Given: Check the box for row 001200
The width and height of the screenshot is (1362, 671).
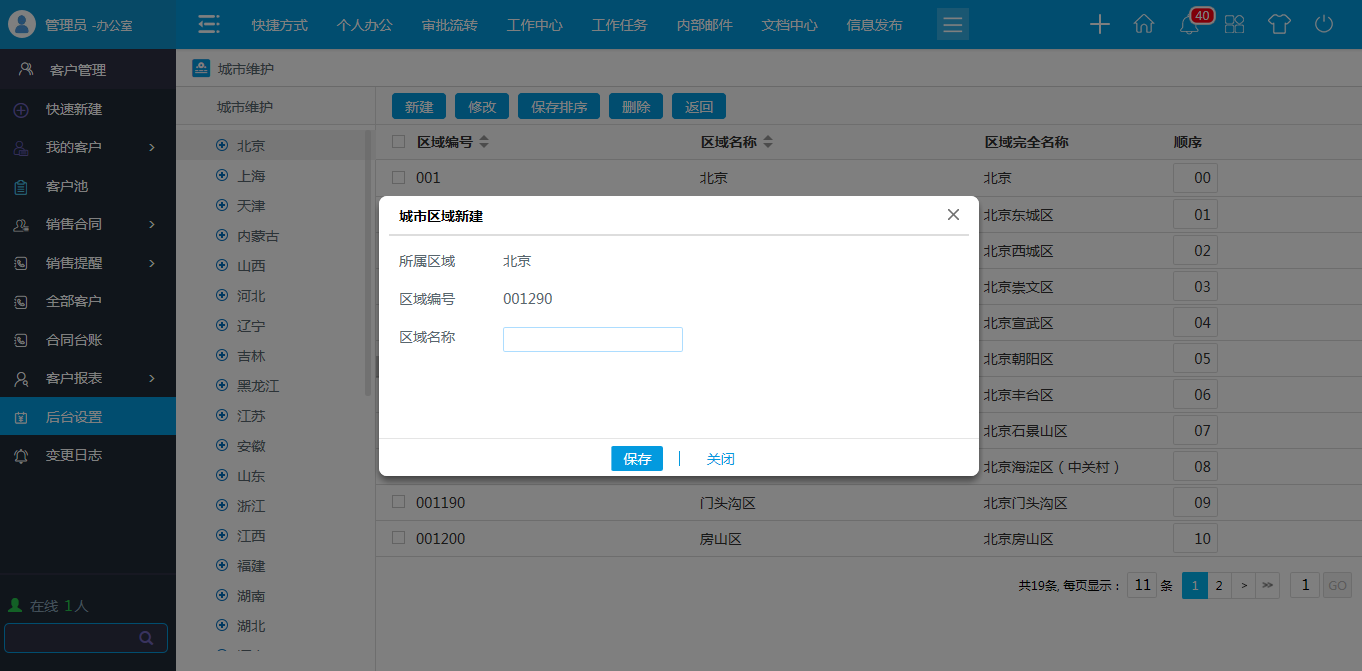Looking at the screenshot, I should click(x=398, y=538).
